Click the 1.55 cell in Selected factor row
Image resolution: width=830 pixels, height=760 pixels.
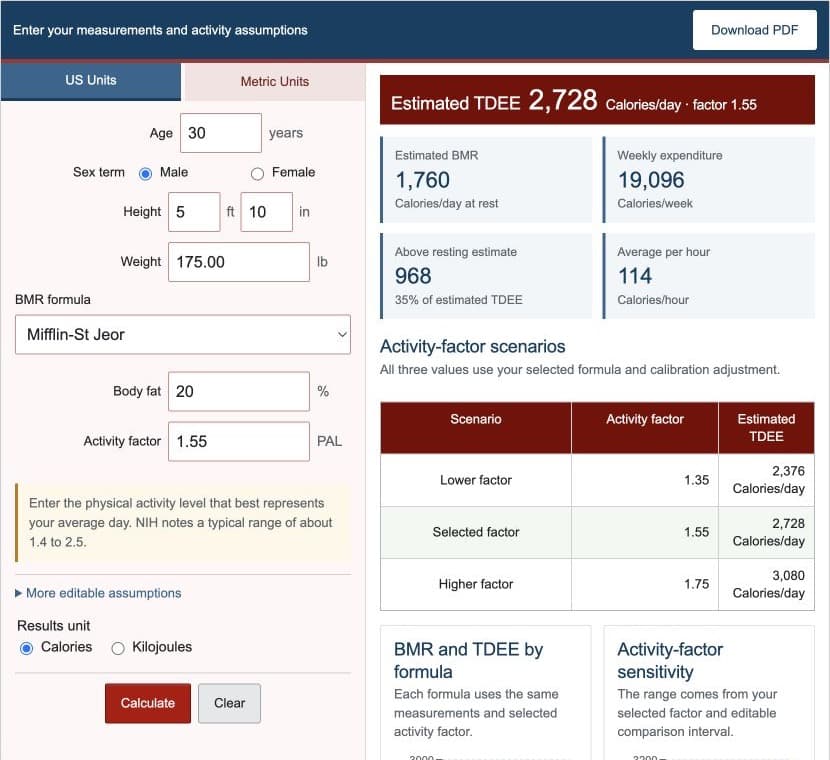tap(645, 532)
